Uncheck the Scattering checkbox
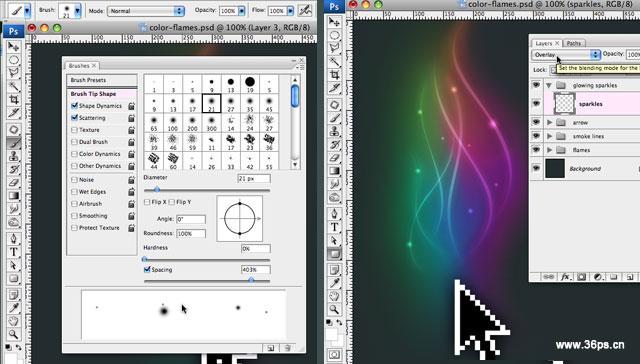This screenshot has height=364, width=640. point(74,118)
